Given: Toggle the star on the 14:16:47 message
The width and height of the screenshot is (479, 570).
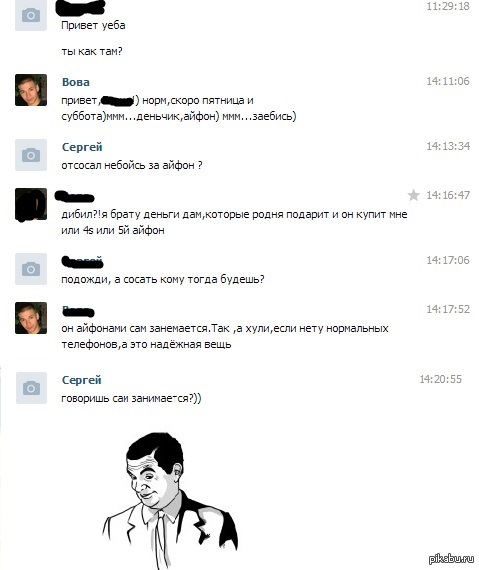Looking at the screenshot, I should tap(413, 195).
